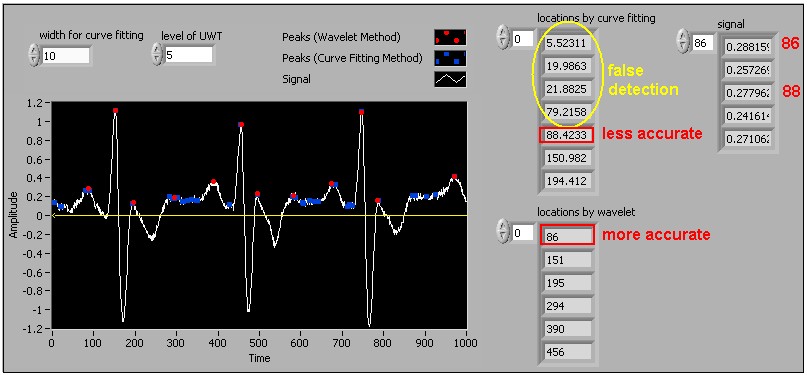Click the width for curve fitting field
Image resolution: width=807 pixels, height=375 pixels.
66,55
